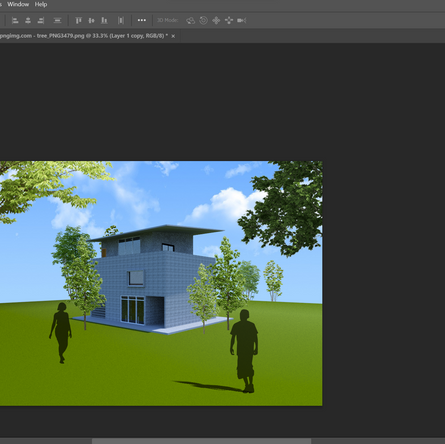Close the tree_PNG3479.png document tab
Viewport: 445px width, 444px height.
tap(173, 36)
